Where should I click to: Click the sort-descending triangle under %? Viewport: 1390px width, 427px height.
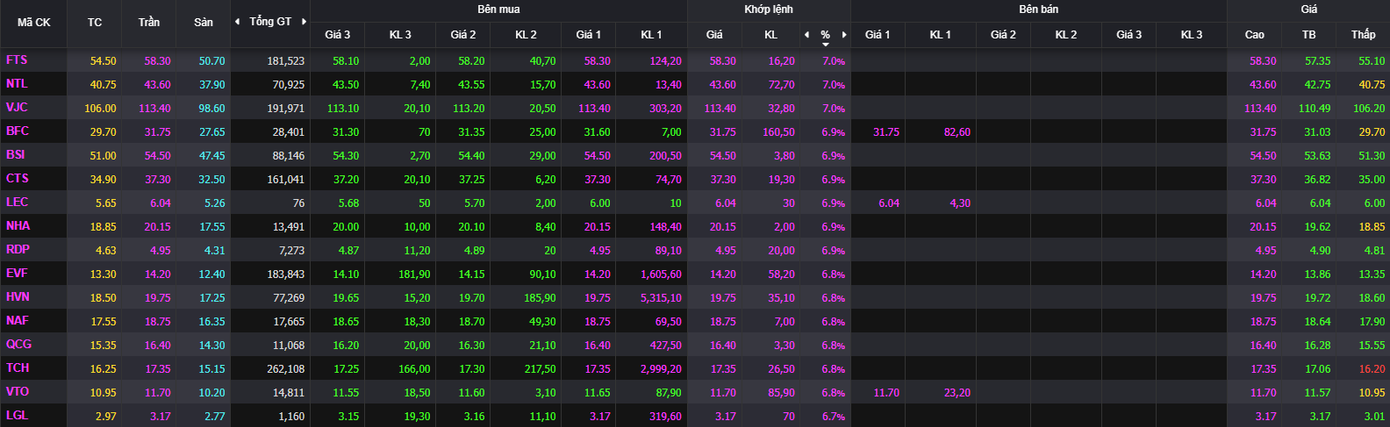[825, 44]
